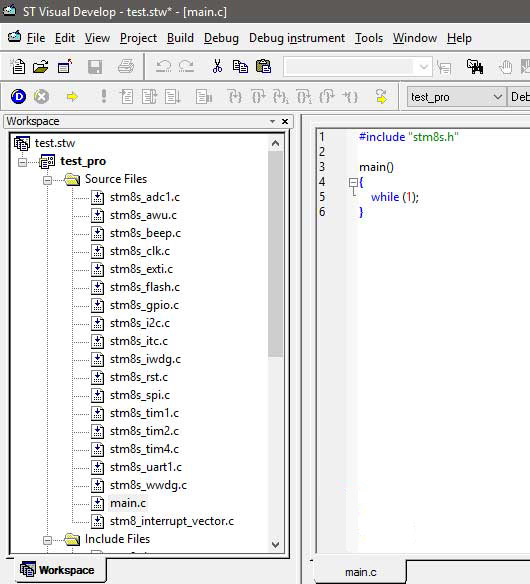Switch to the main.c editor tab

pyautogui.click(x=361, y=572)
